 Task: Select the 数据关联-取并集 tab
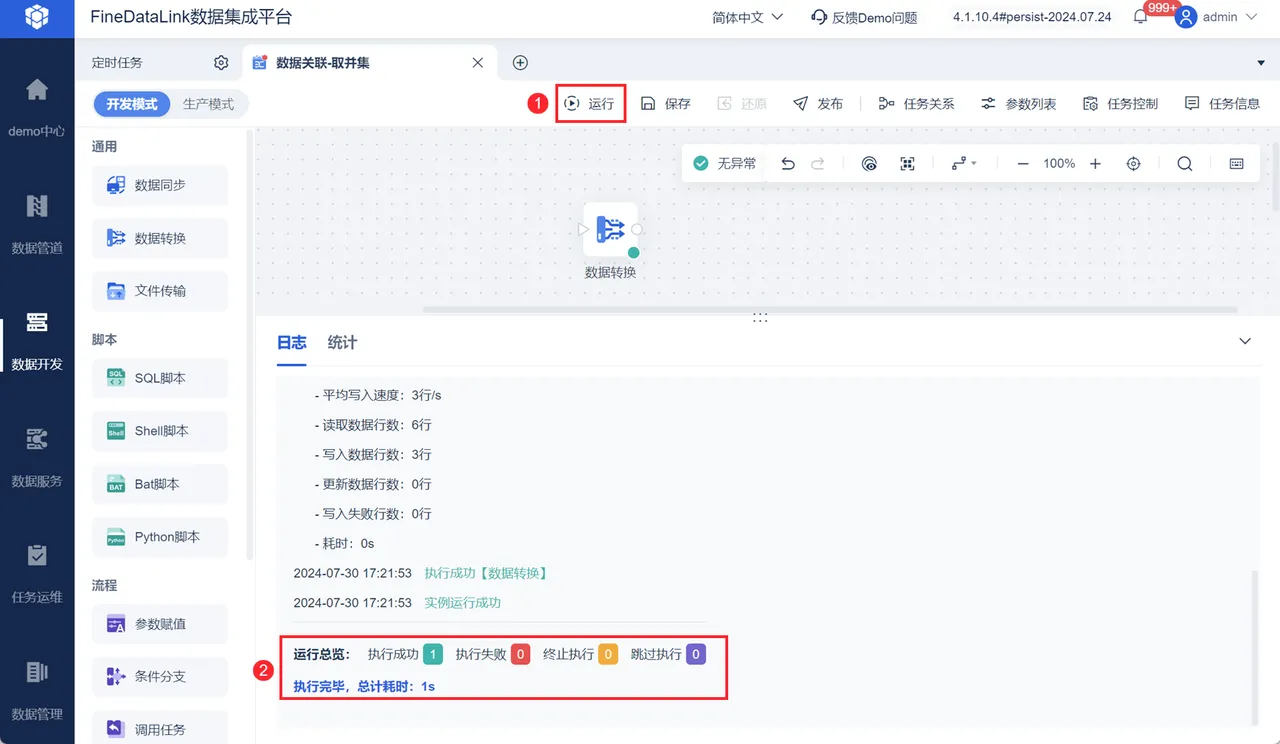coord(323,63)
